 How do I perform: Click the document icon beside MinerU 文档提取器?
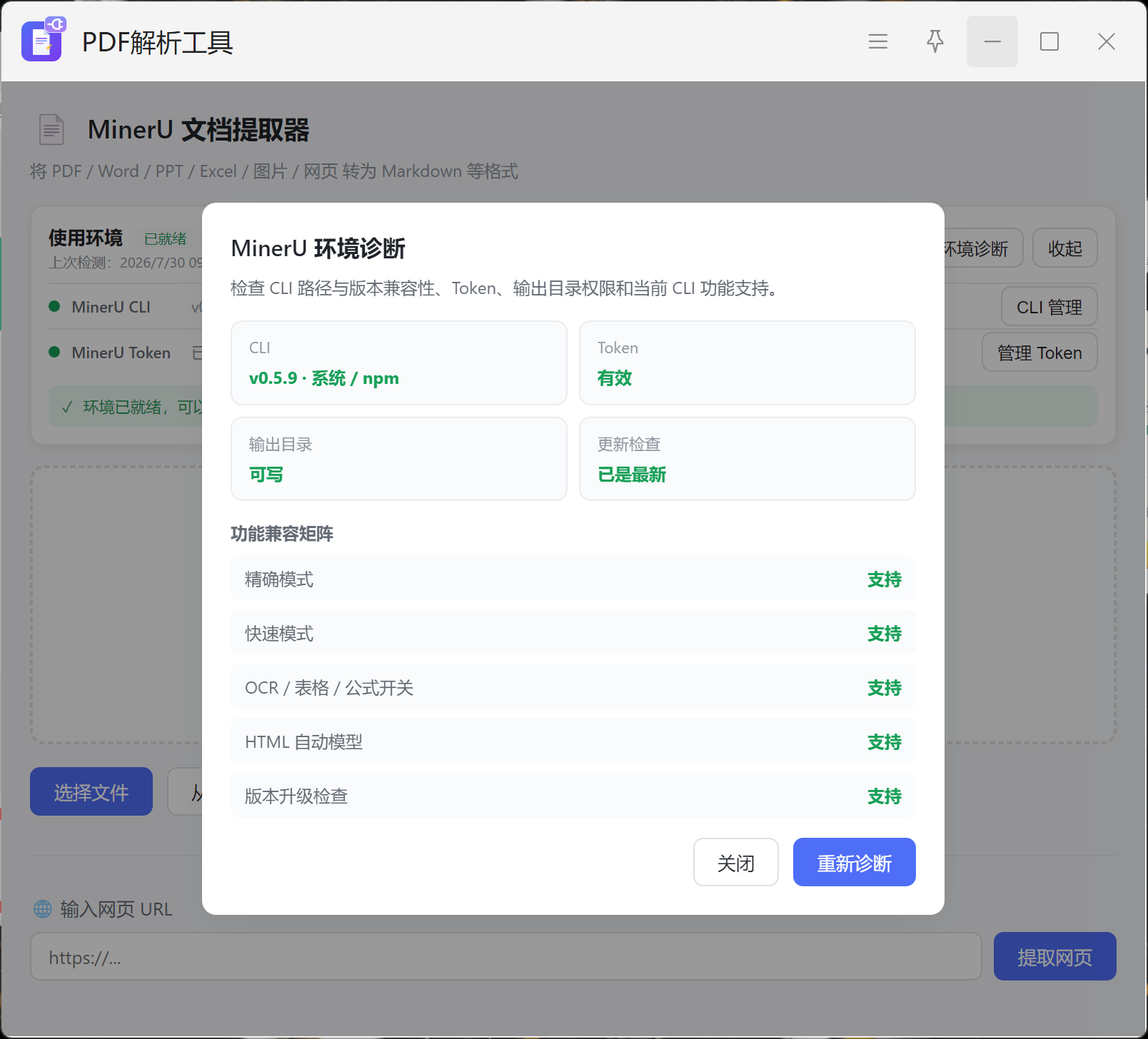click(51, 130)
